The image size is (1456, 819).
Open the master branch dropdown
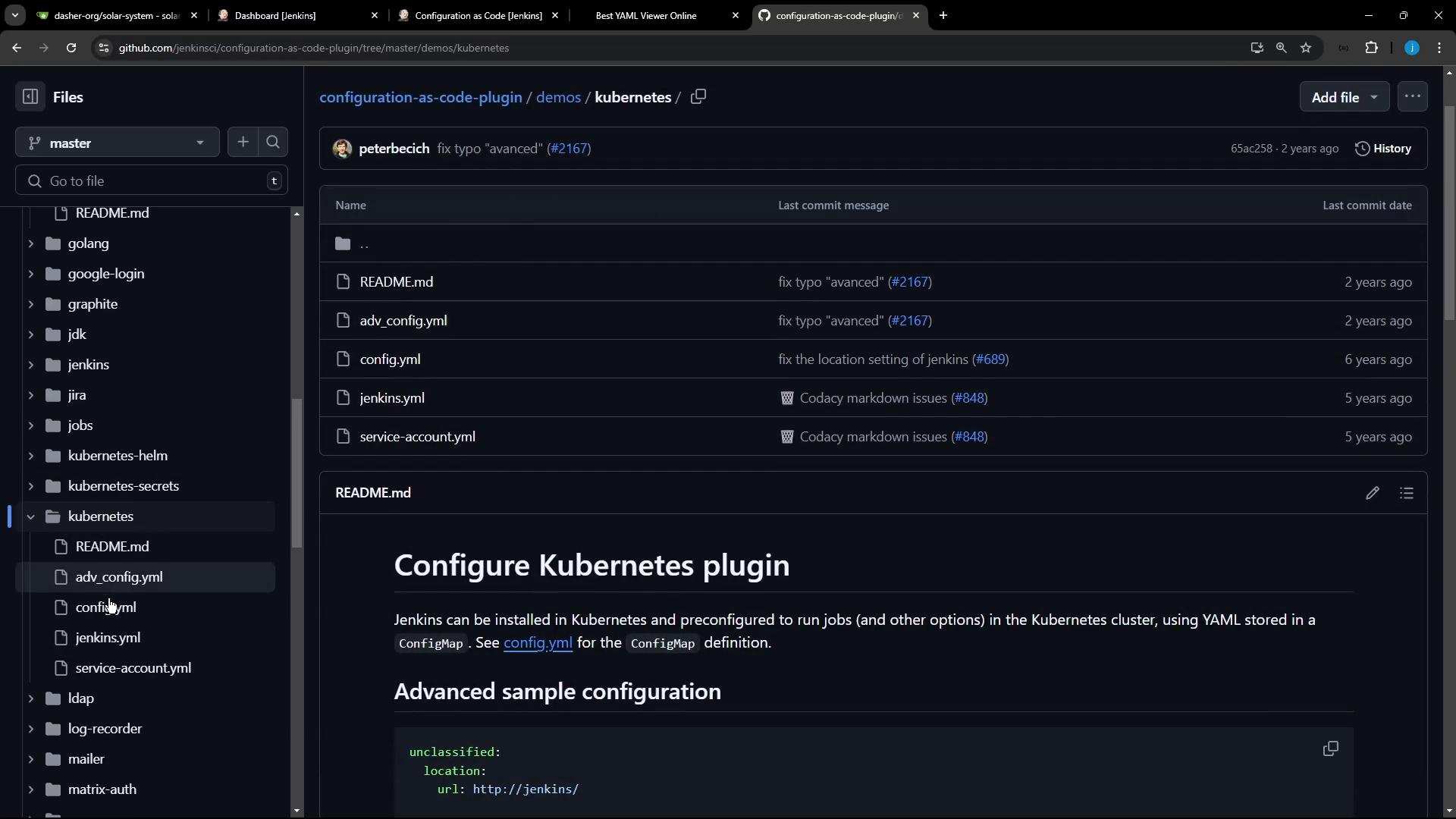click(117, 143)
